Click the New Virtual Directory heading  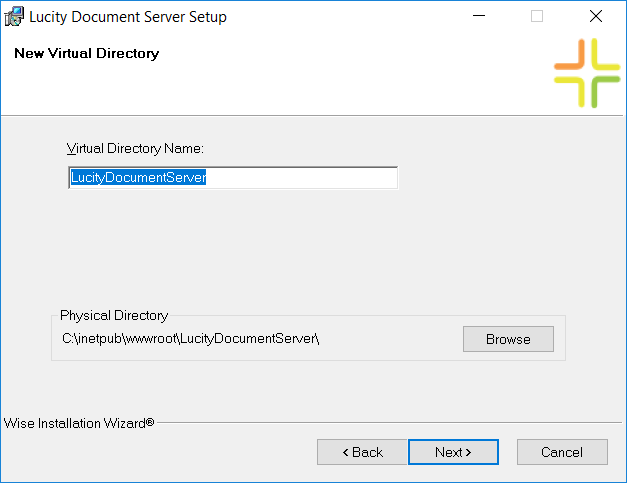click(87, 54)
